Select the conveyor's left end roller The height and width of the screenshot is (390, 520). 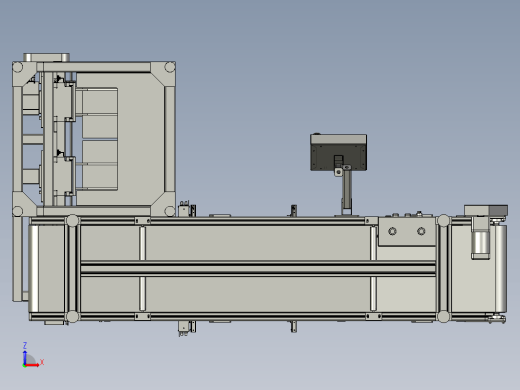33,269
